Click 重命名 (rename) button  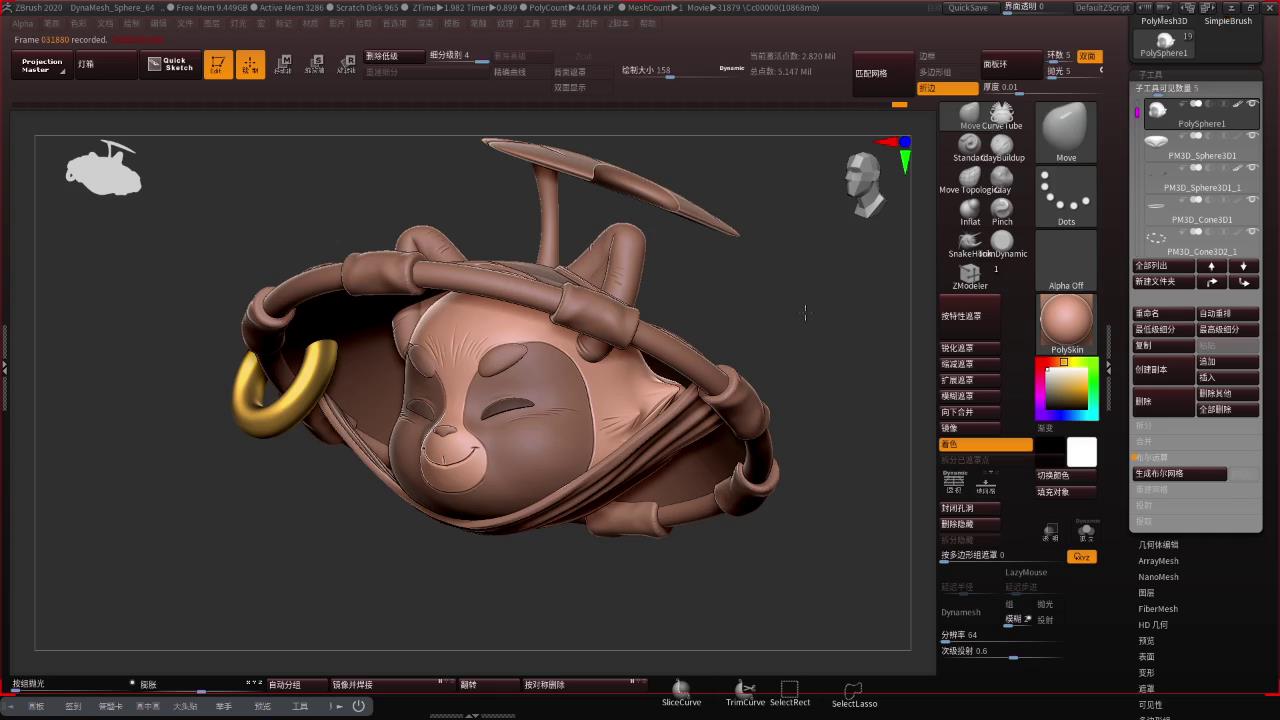click(1164, 314)
